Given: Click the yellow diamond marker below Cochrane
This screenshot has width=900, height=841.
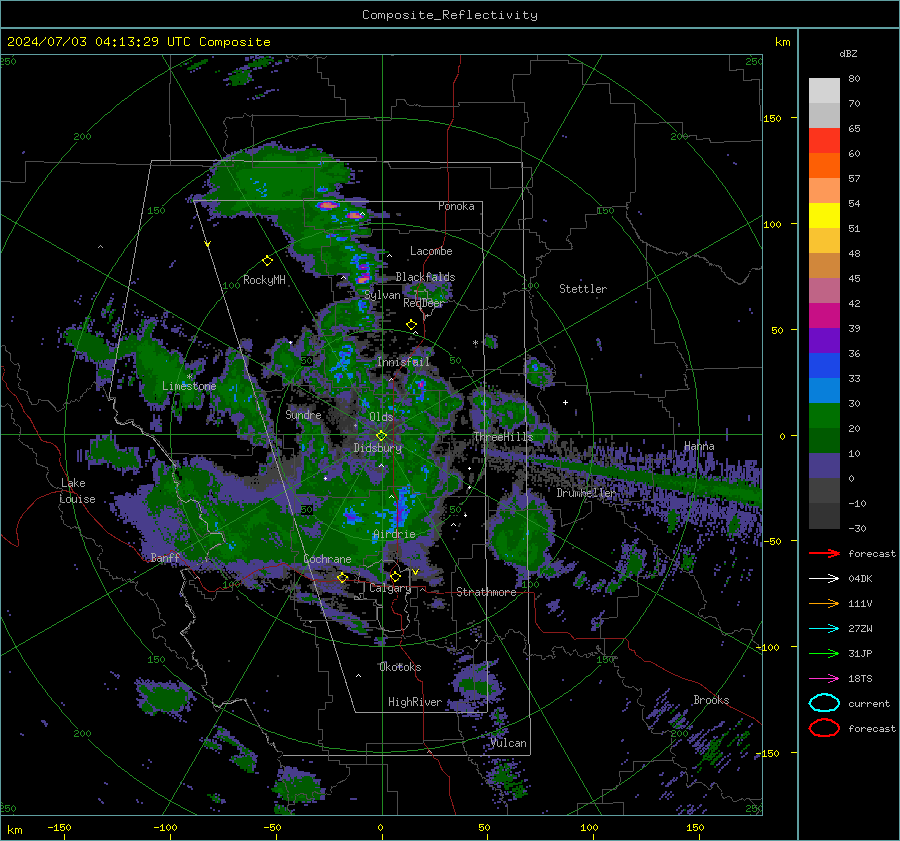Looking at the screenshot, I should point(343,577).
